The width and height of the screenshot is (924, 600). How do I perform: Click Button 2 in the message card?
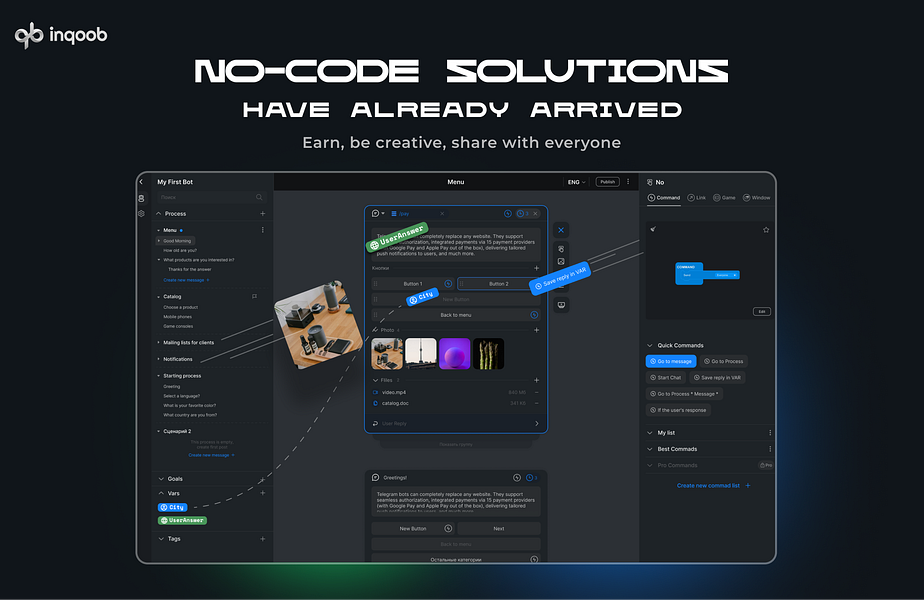click(x=499, y=283)
